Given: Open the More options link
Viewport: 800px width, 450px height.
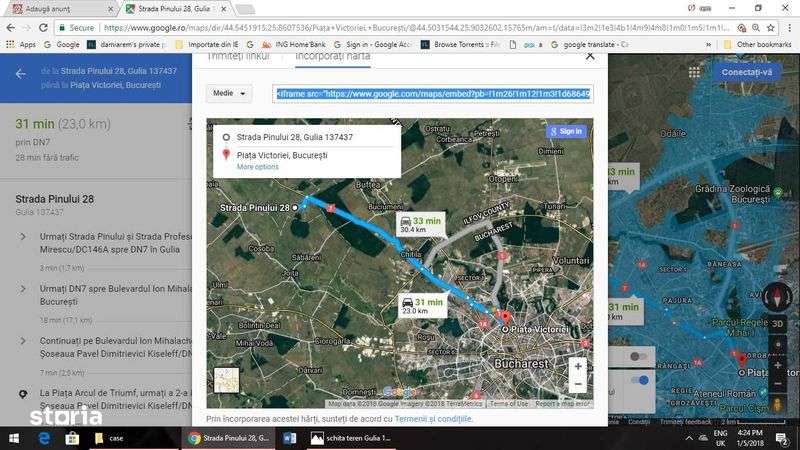Looking at the screenshot, I should (258, 167).
